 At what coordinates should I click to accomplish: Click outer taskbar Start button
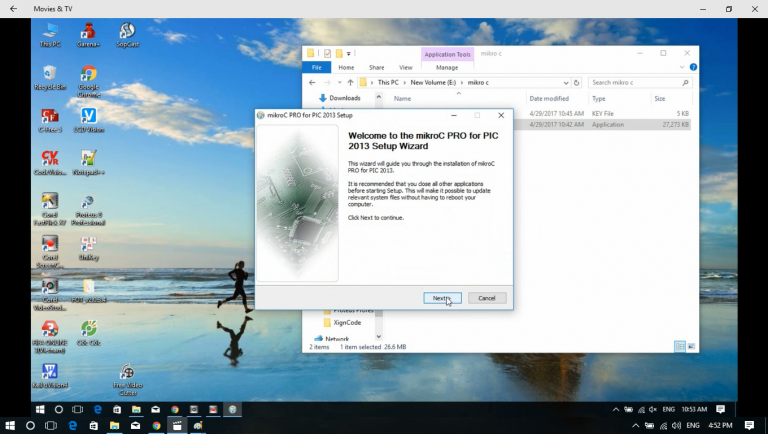coord(9,426)
